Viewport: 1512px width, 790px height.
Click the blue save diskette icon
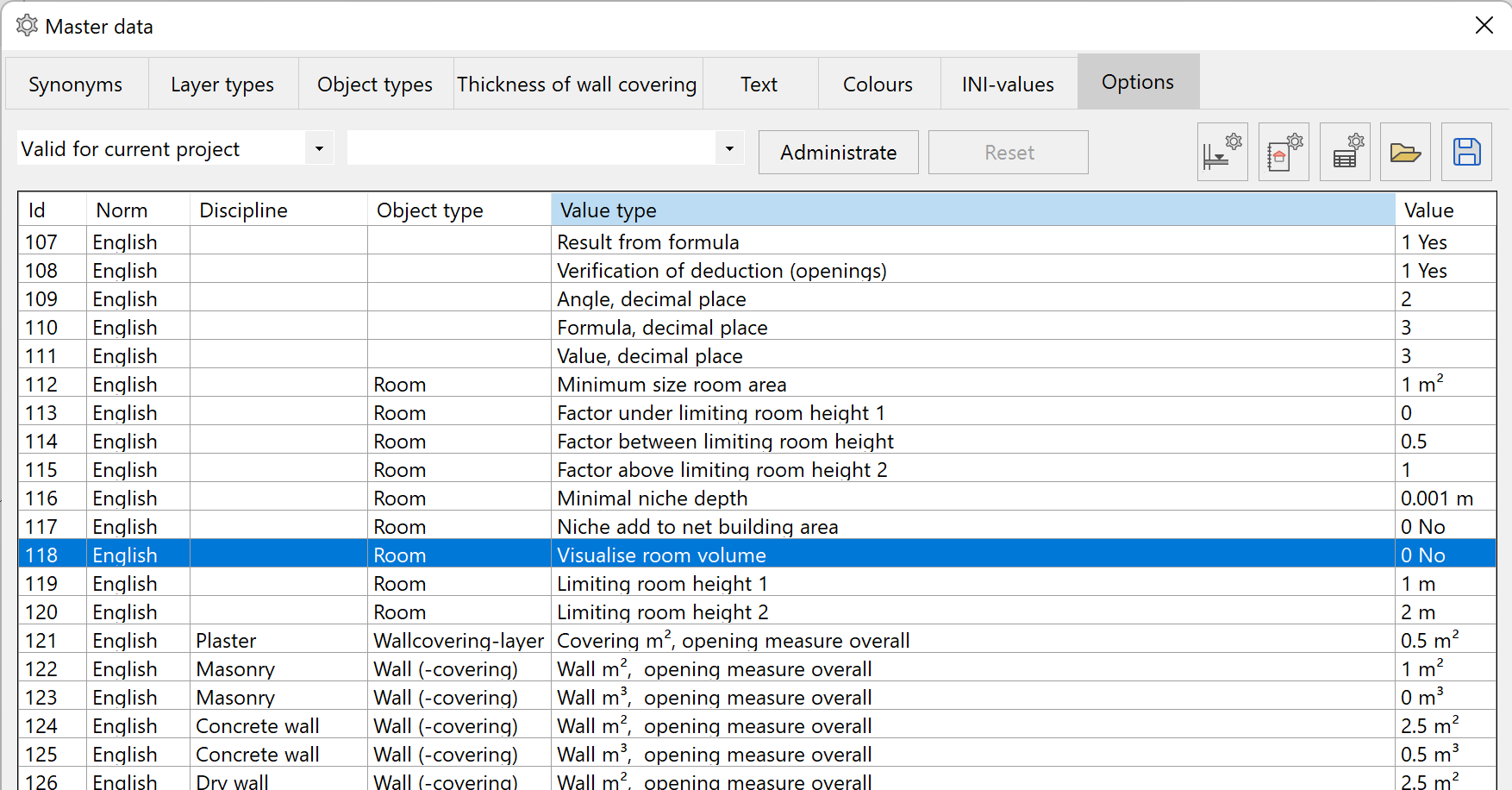[1466, 152]
